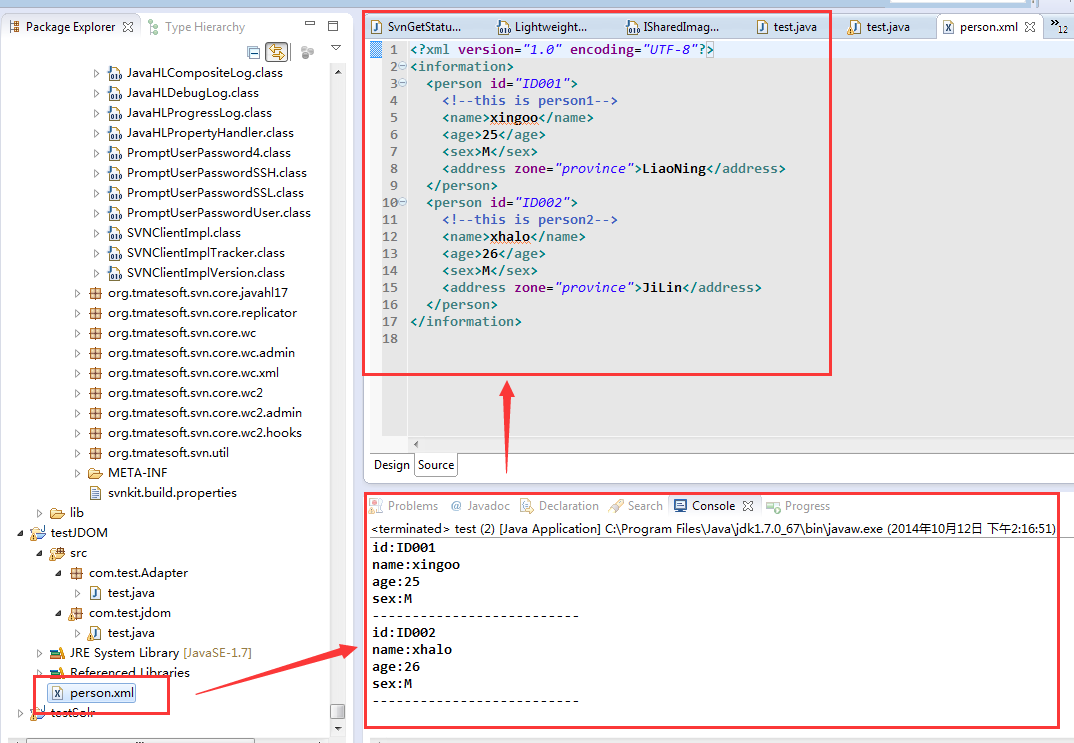The height and width of the screenshot is (743, 1074).
Task: Minimize the Package Explorer panel
Action: pyautogui.click(x=310, y=24)
